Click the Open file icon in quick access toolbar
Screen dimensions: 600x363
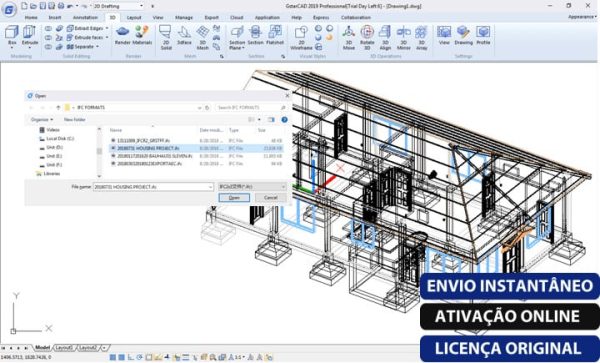33,6
